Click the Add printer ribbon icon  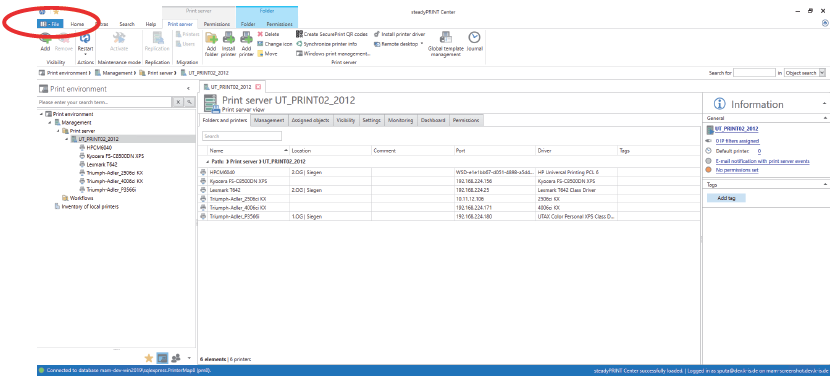[x=246, y=38]
